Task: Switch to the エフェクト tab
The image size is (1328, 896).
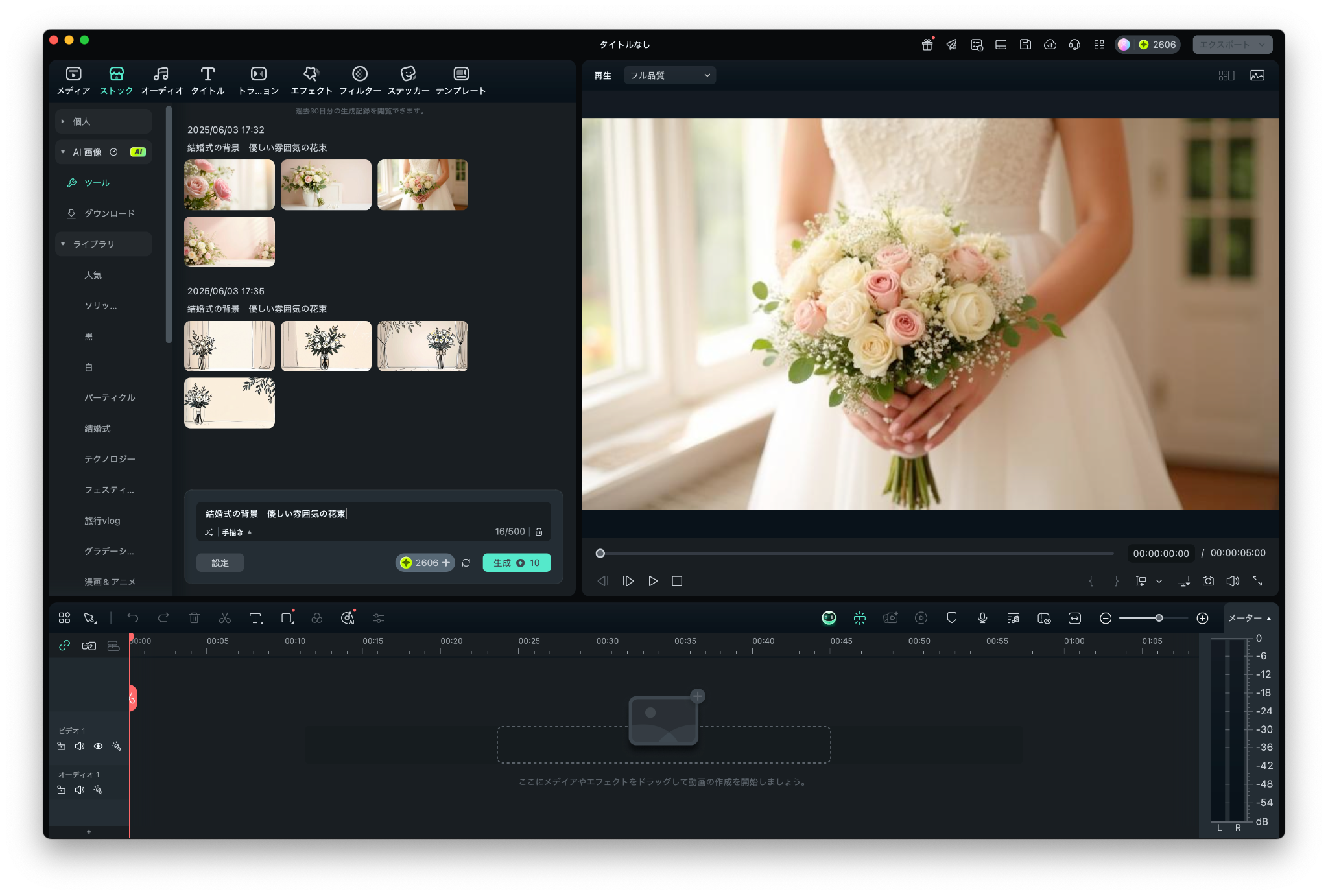Action: point(311,80)
